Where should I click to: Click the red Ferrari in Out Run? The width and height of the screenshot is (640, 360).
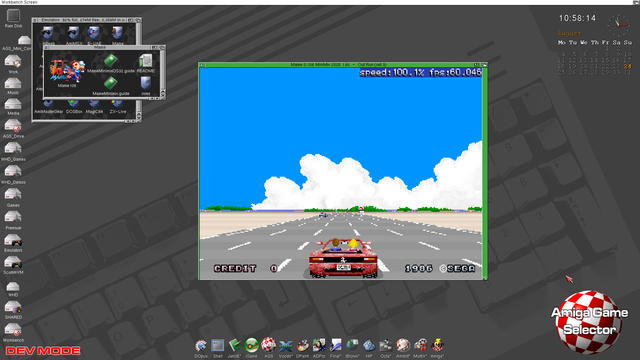[343, 258]
